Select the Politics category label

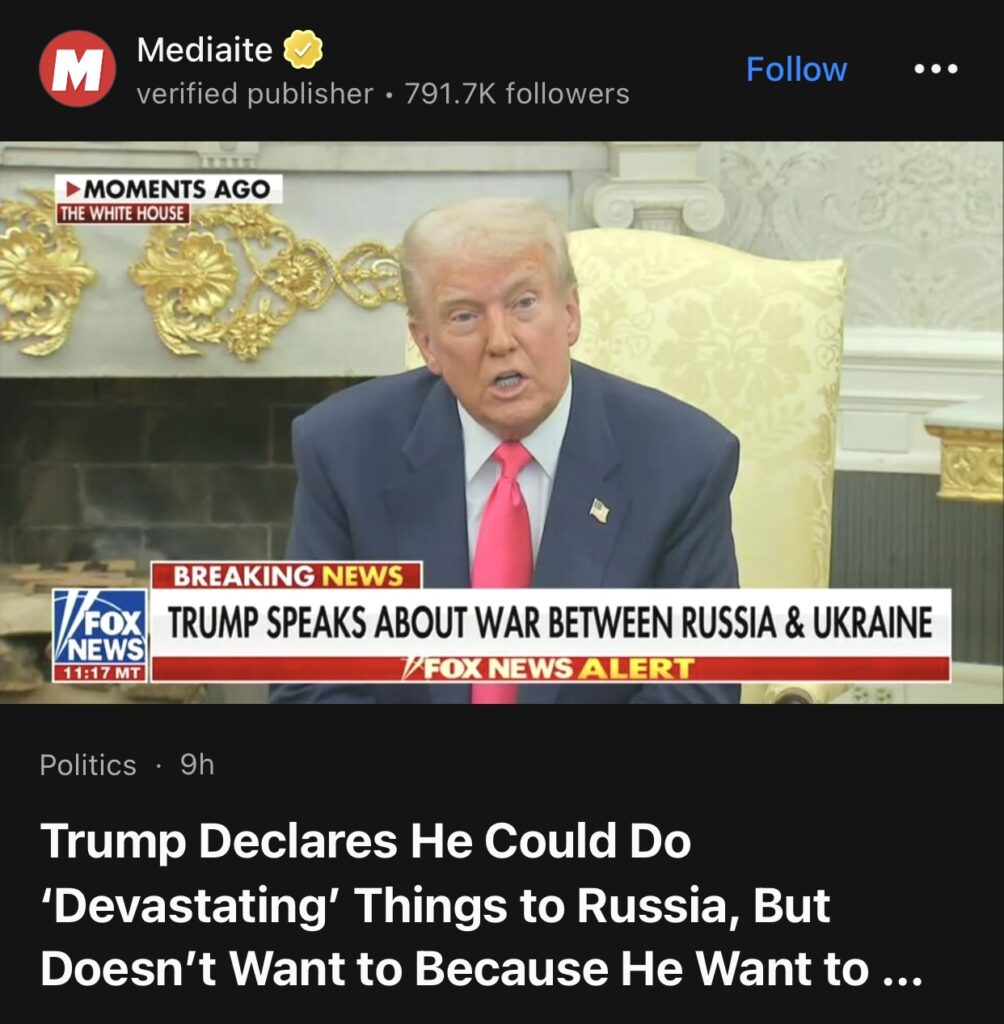pyautogui.click(x=88, y=765)
